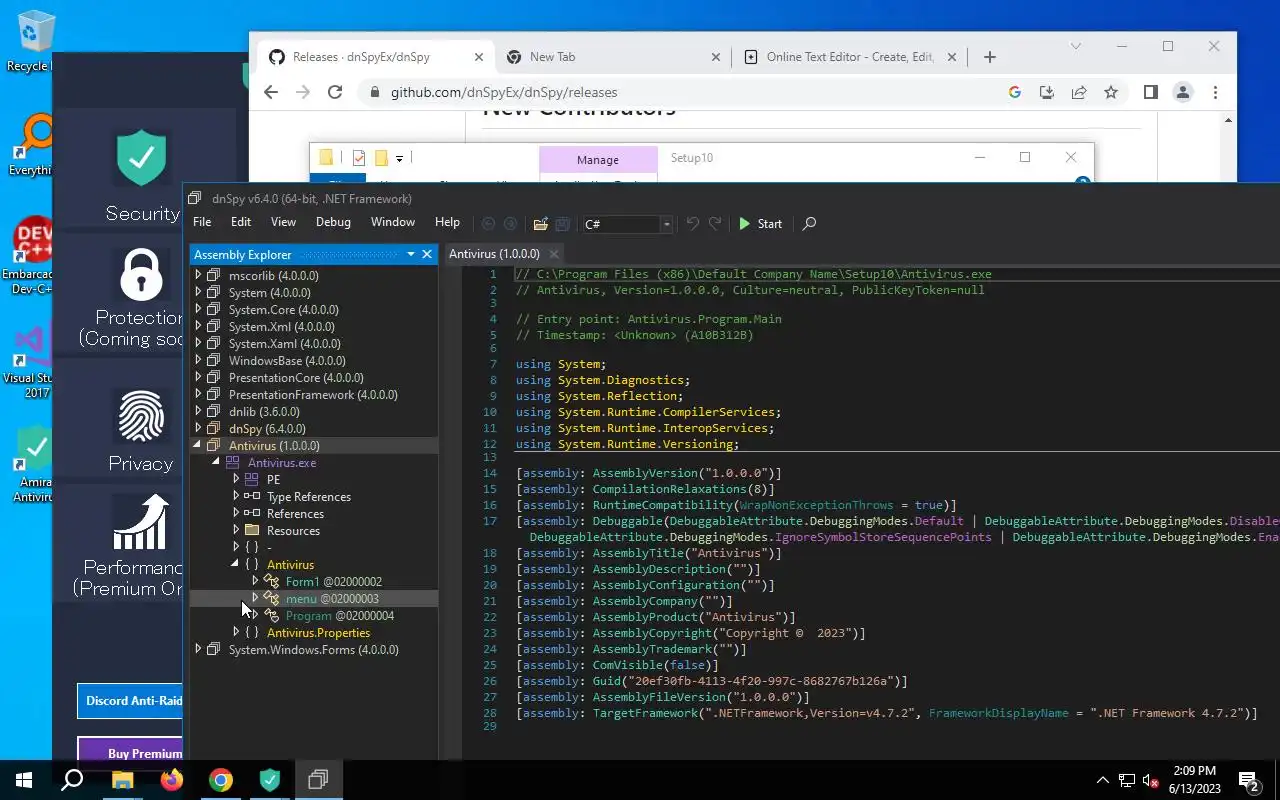1280x800 pixels.
Task: Open the Windows Start menu
Action: [x=24, y=780]
